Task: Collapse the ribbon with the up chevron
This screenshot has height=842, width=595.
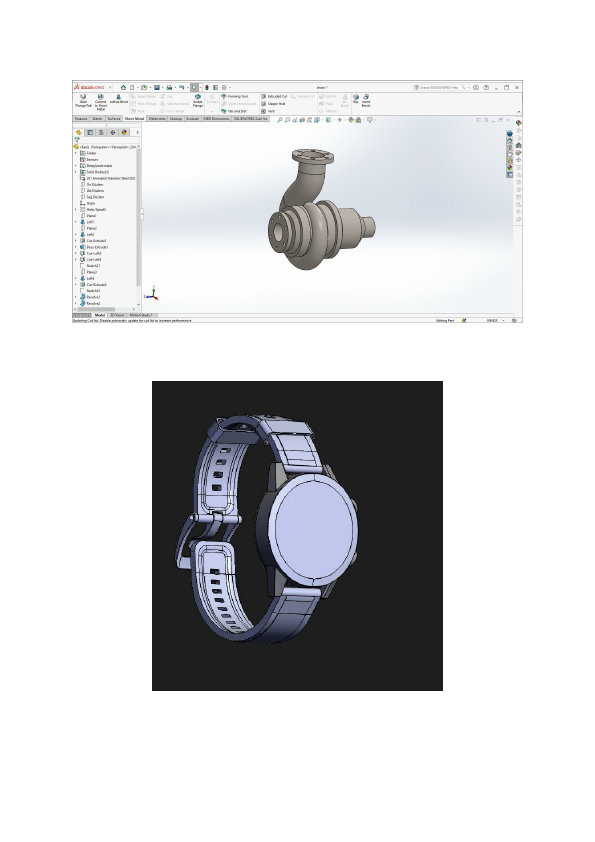Action: [519, 112]
